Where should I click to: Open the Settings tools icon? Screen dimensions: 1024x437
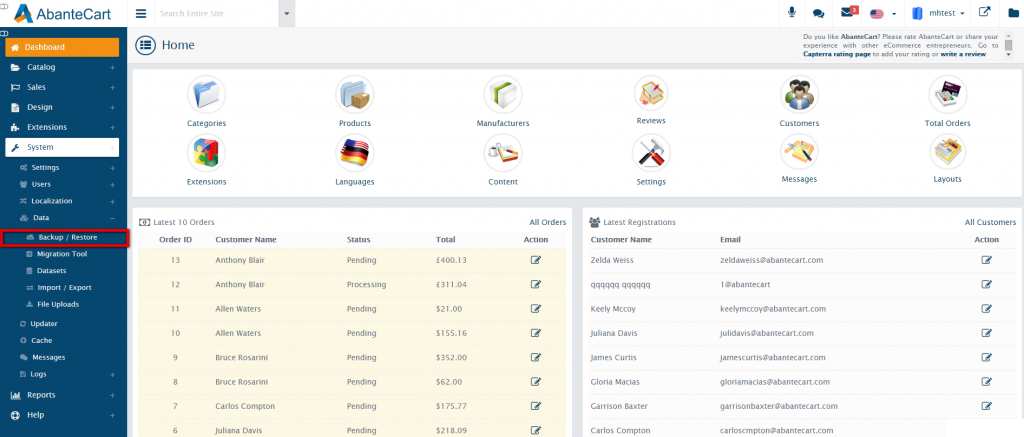[x=651, y=154]
